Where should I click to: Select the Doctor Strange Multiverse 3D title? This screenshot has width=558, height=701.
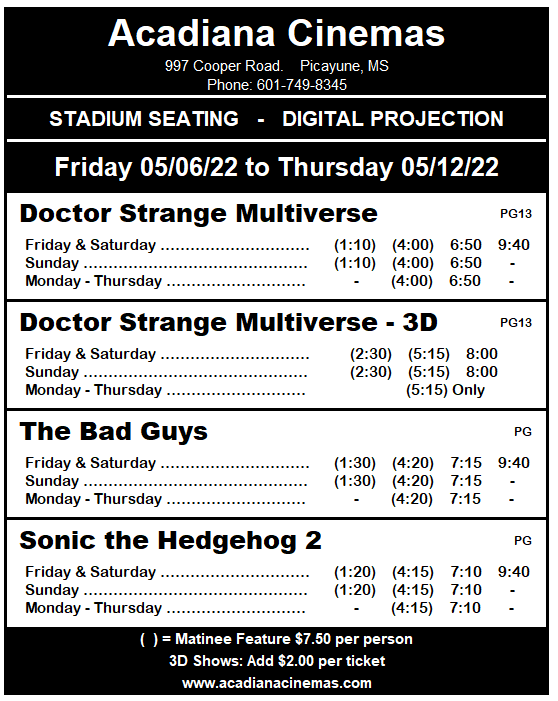(228, 322)
